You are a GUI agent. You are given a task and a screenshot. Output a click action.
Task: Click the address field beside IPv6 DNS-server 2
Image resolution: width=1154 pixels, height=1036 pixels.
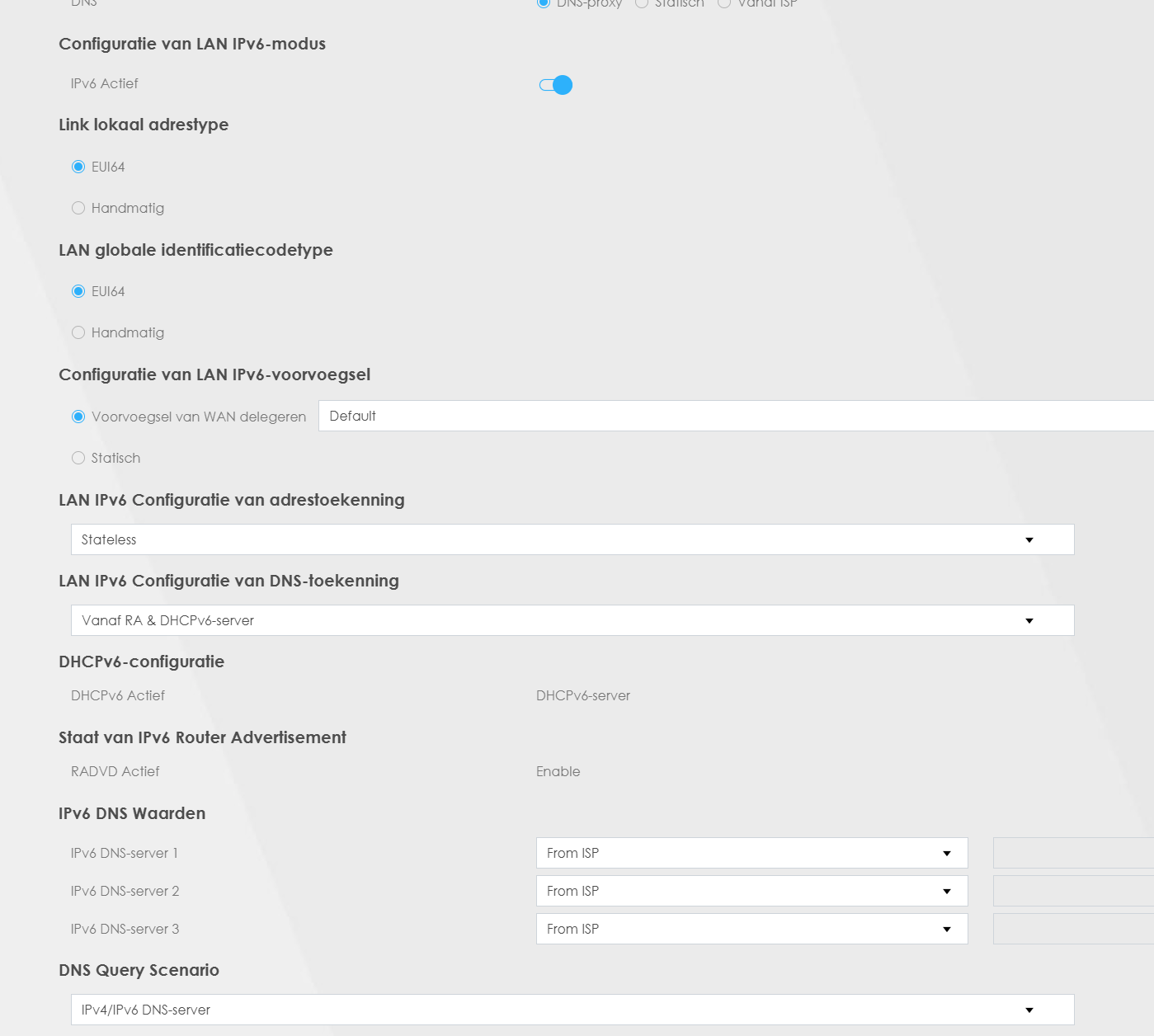coord(1072,891)
